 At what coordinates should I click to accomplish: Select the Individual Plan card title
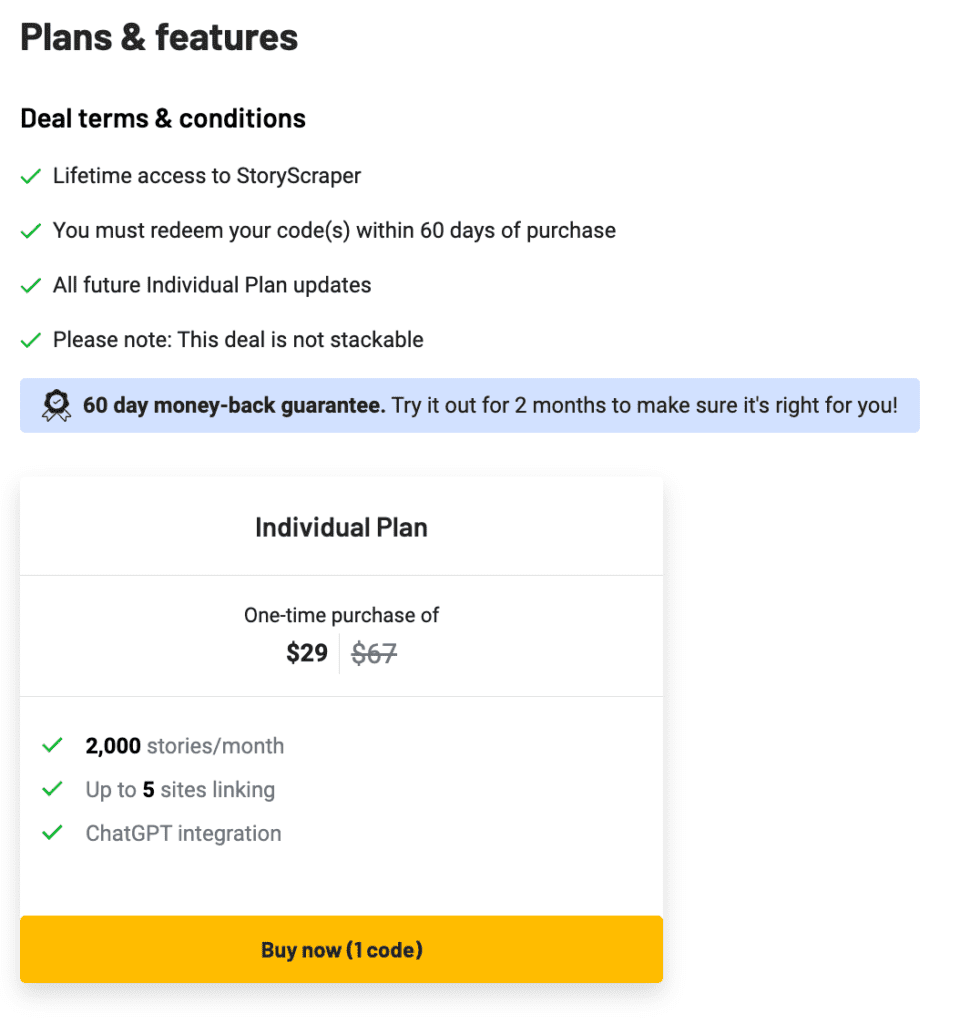(342, 527)
